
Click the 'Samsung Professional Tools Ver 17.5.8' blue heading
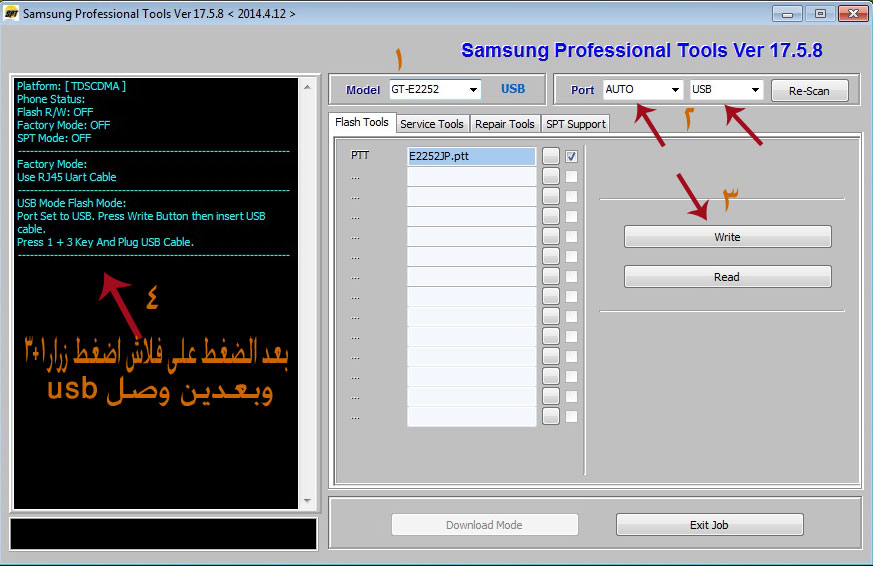642,51
